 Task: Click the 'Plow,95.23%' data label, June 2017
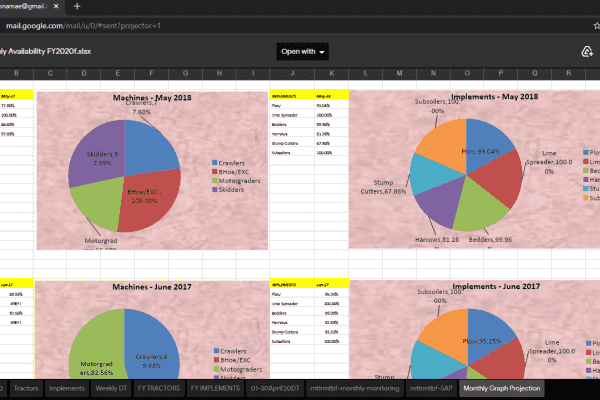(x=481, y=341)
